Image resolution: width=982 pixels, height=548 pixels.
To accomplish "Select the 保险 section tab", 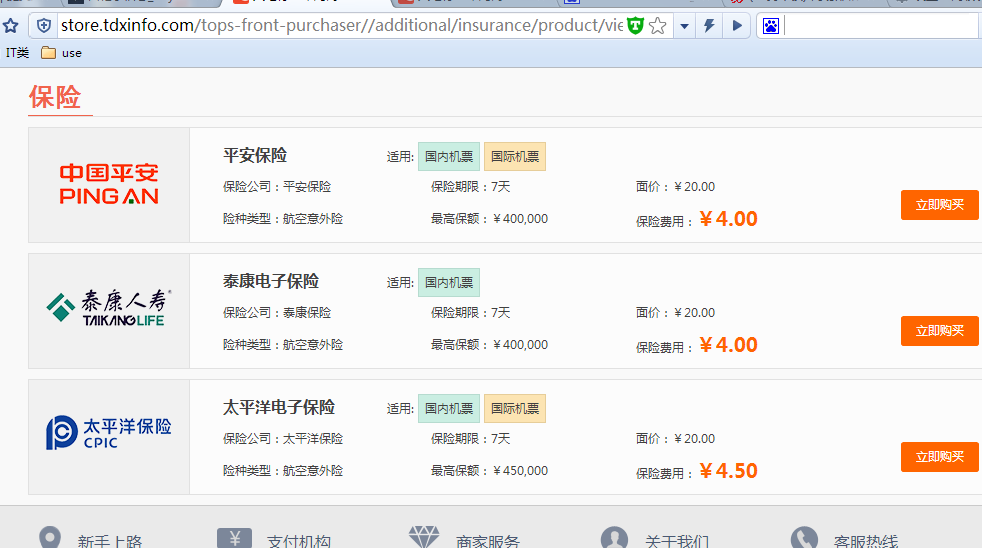I will [55, 97].
